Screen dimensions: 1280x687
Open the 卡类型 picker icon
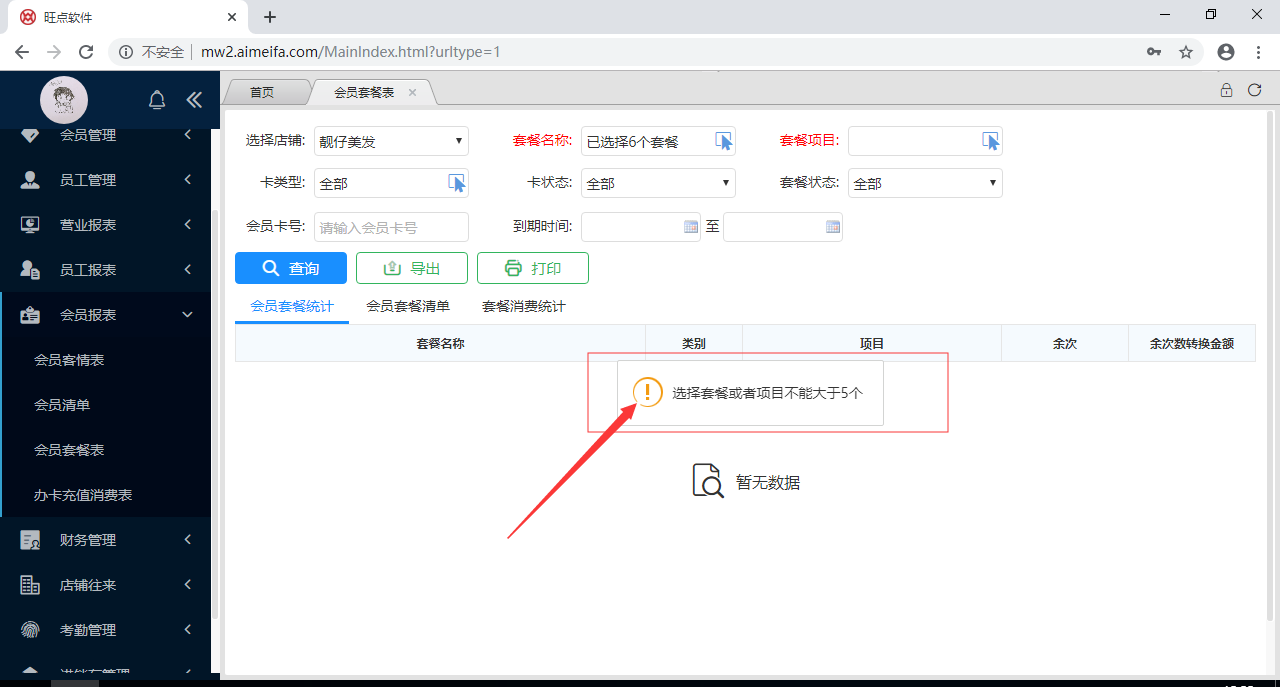457,183
